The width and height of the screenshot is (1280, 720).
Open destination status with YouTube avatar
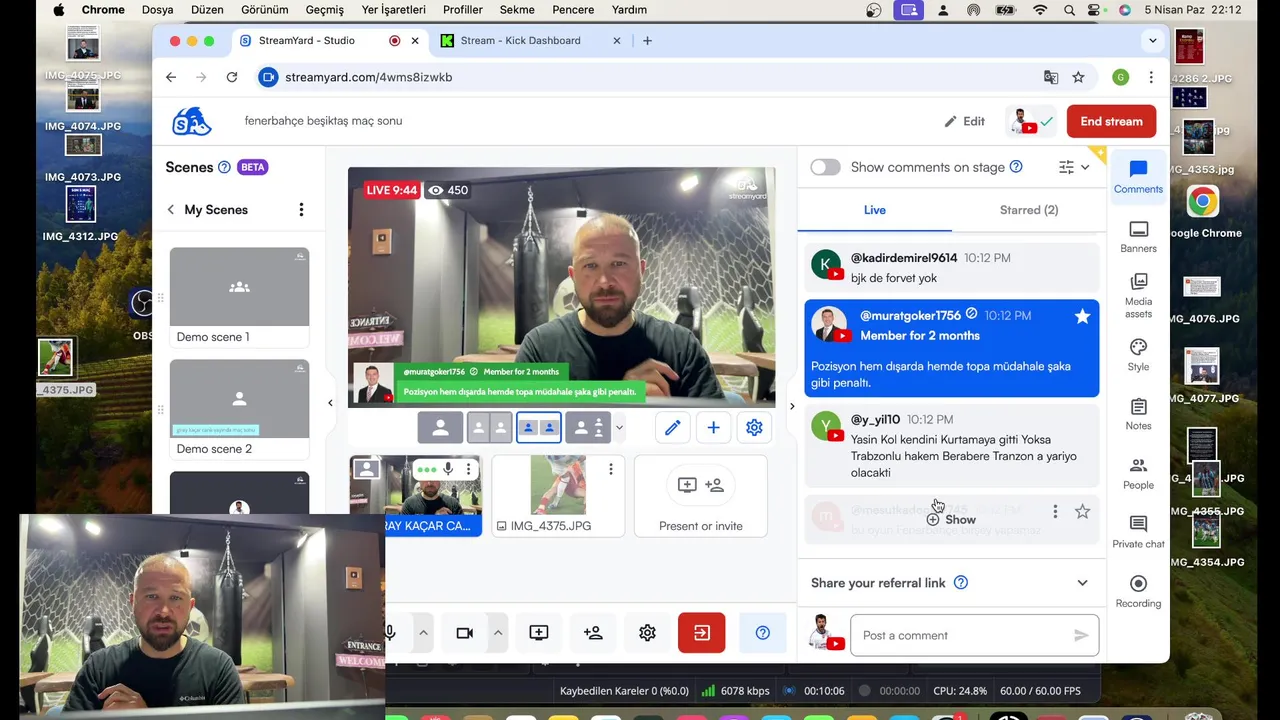pos(1030,121)
